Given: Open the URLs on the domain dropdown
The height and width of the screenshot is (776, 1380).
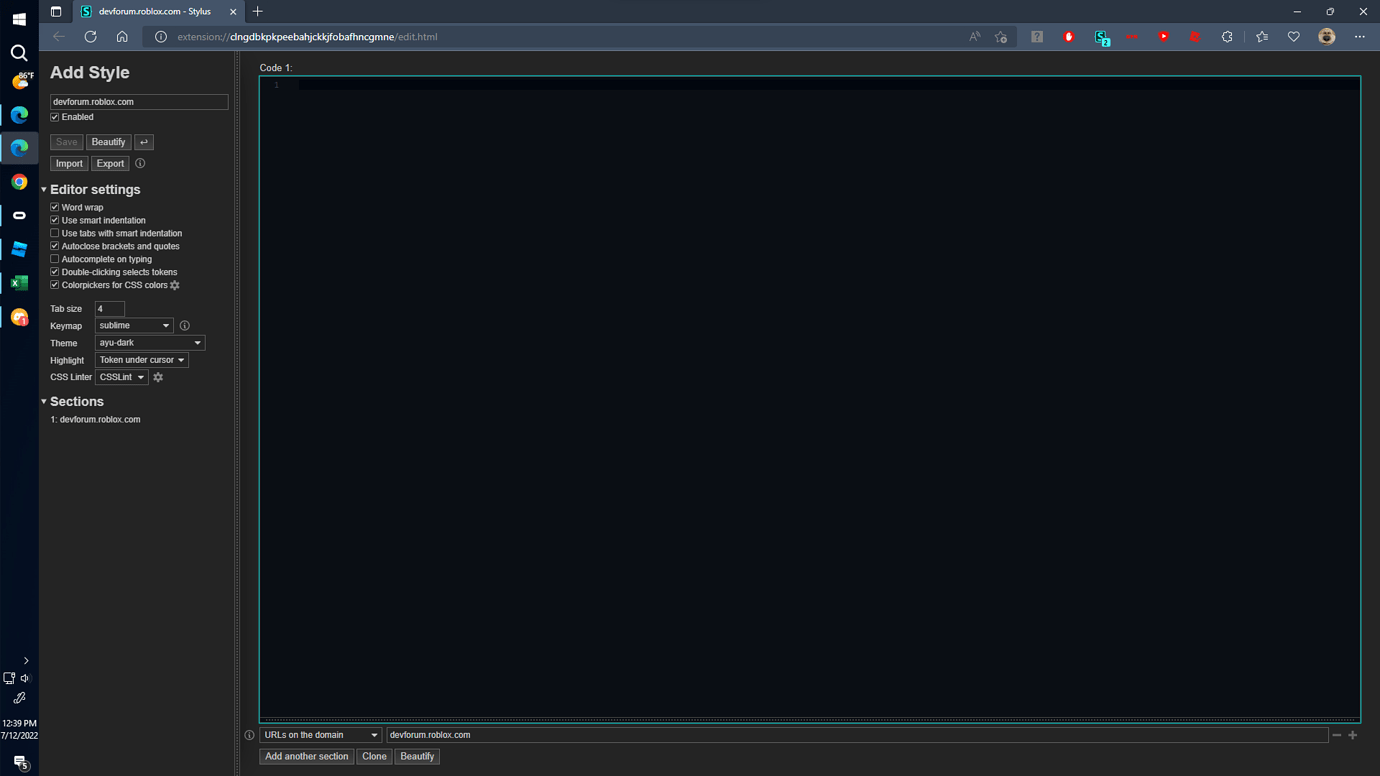Looking at the screenshot, I should [319, 734].
